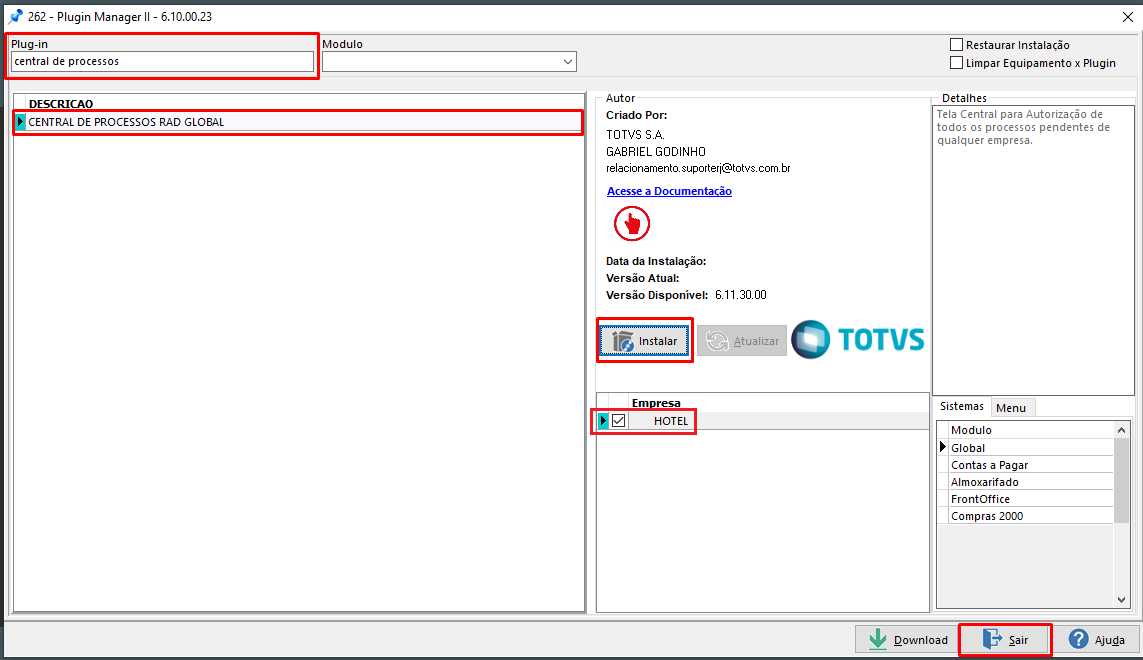
Task: Click the Versão Disponível 6.11.30.00 value
Action: [741, 295]
